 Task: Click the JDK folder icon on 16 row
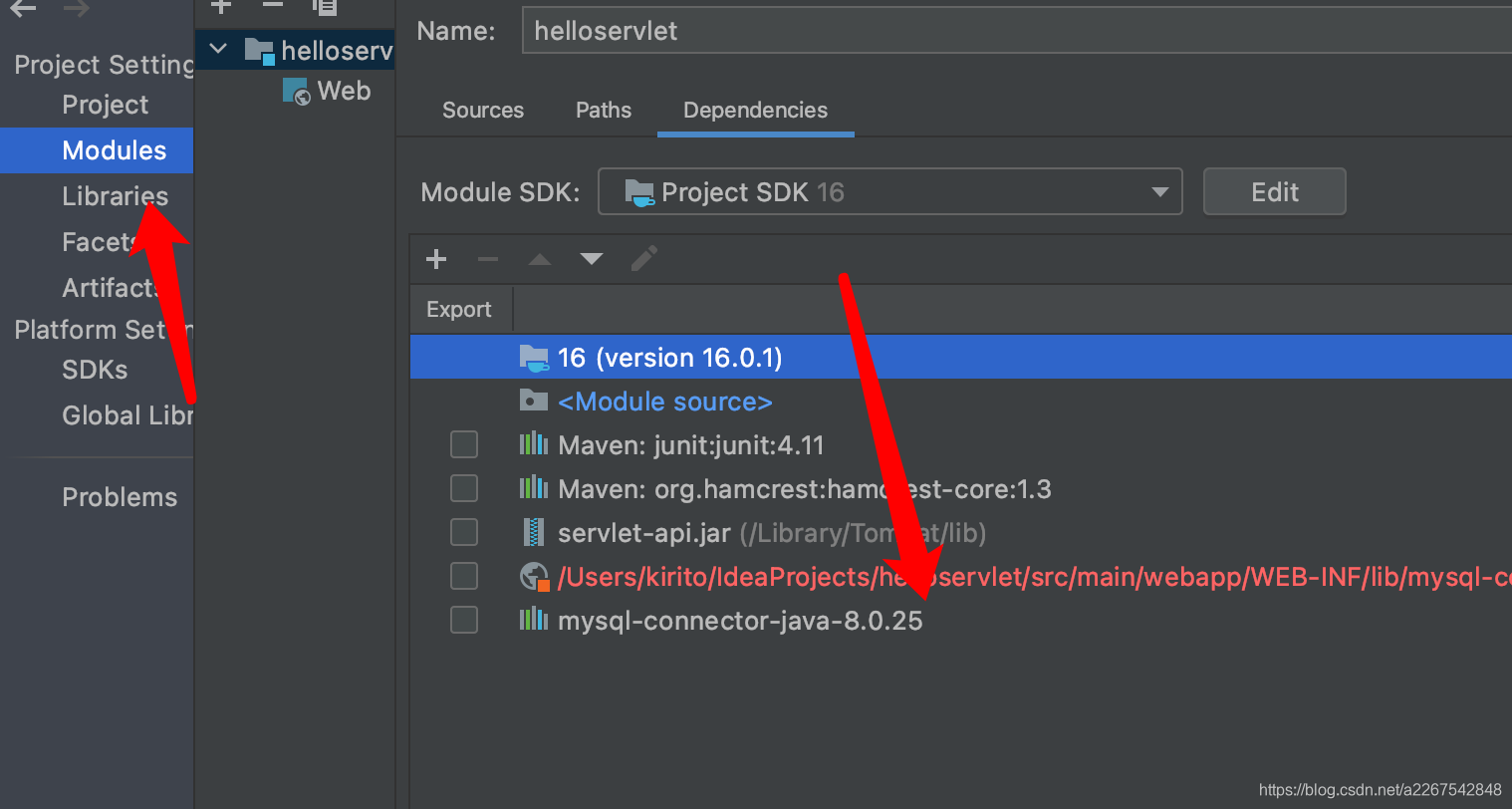(534, 358)
